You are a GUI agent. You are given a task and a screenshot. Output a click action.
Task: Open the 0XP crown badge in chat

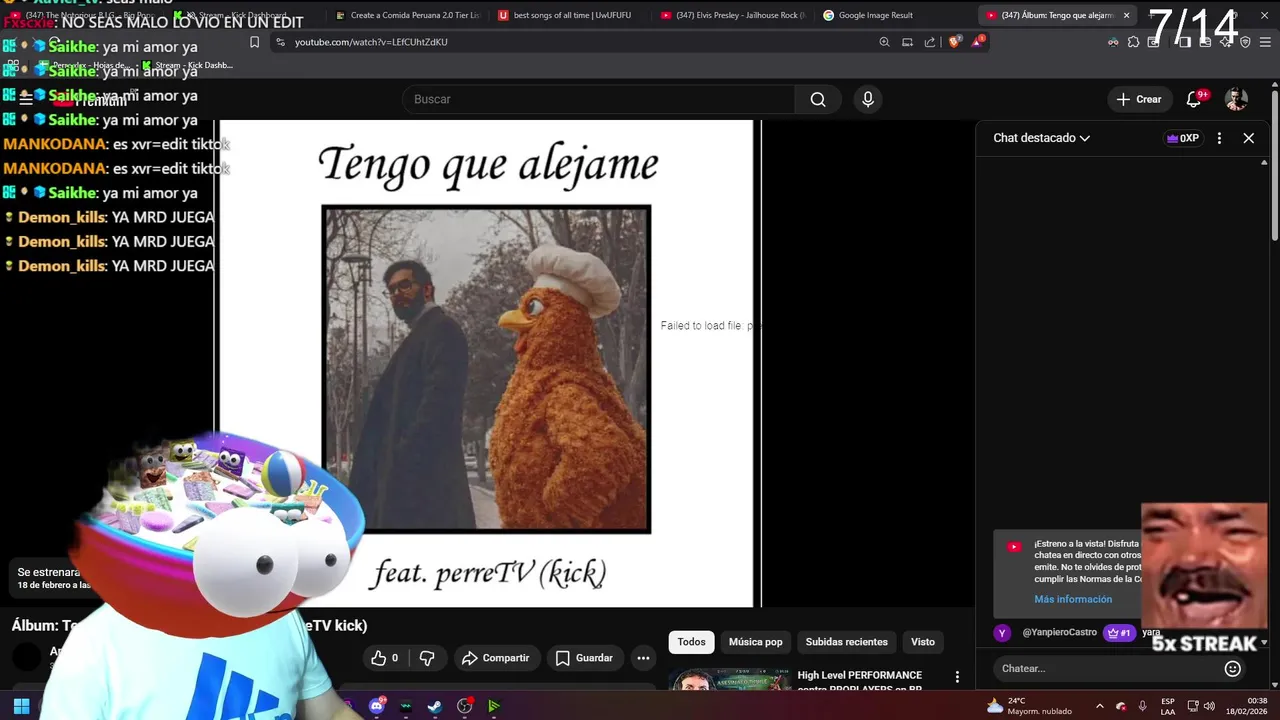click(x=1183, y=138)
